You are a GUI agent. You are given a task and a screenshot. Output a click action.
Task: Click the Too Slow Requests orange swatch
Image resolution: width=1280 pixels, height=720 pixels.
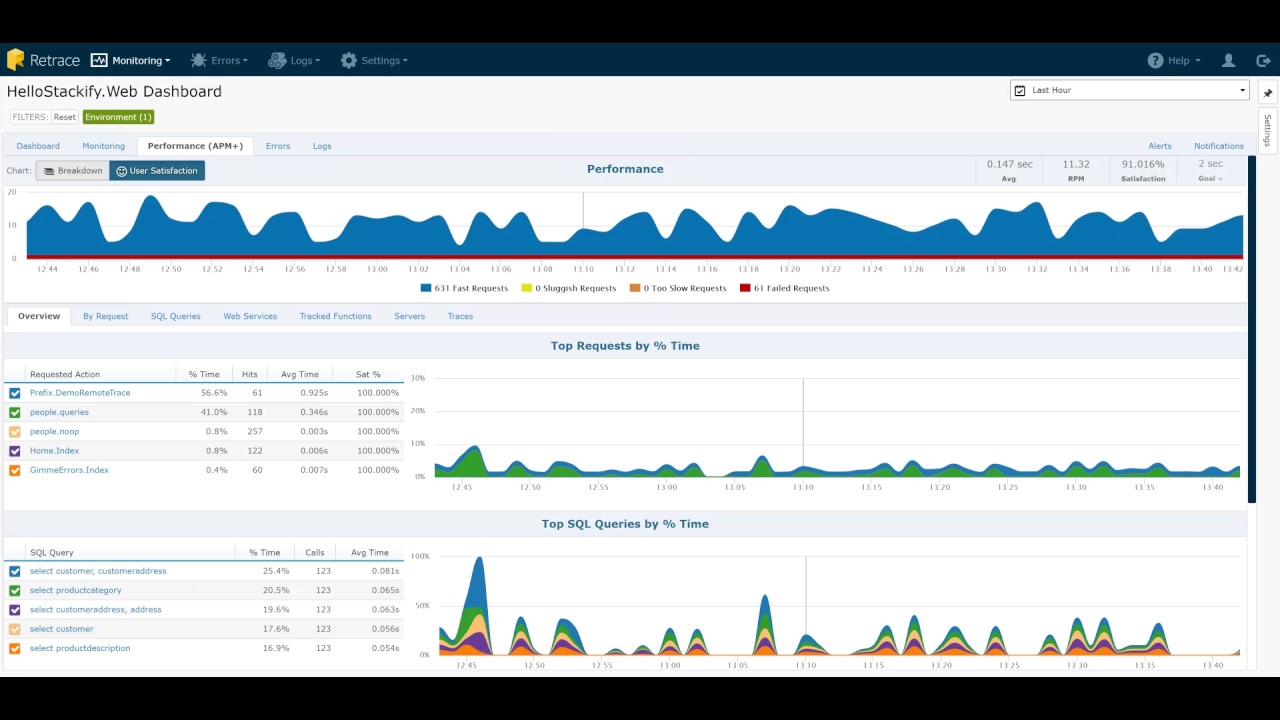pyautogui.click(x=635, y=288)
